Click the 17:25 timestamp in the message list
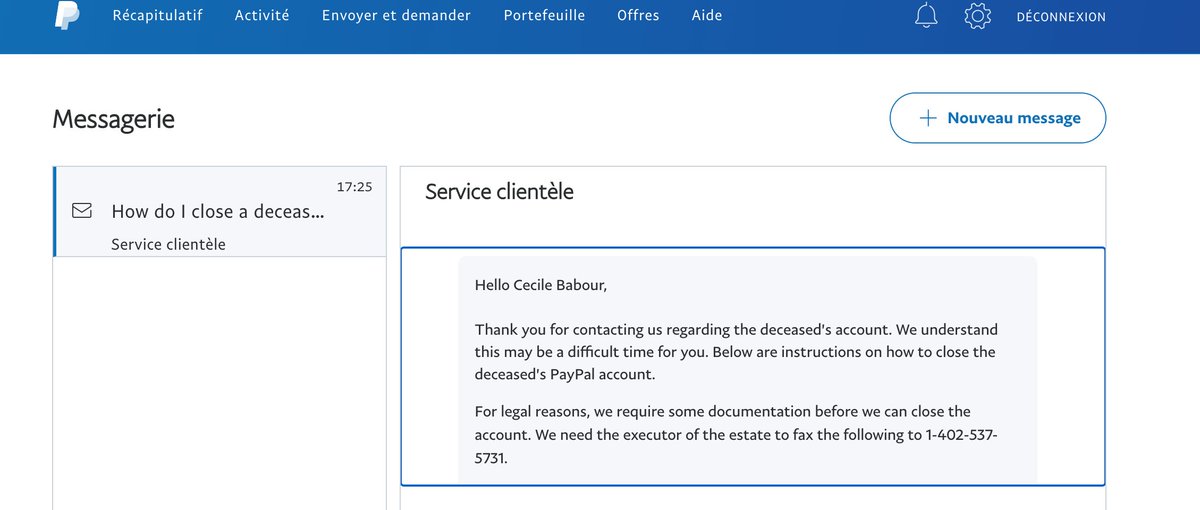 click(354, 187)
